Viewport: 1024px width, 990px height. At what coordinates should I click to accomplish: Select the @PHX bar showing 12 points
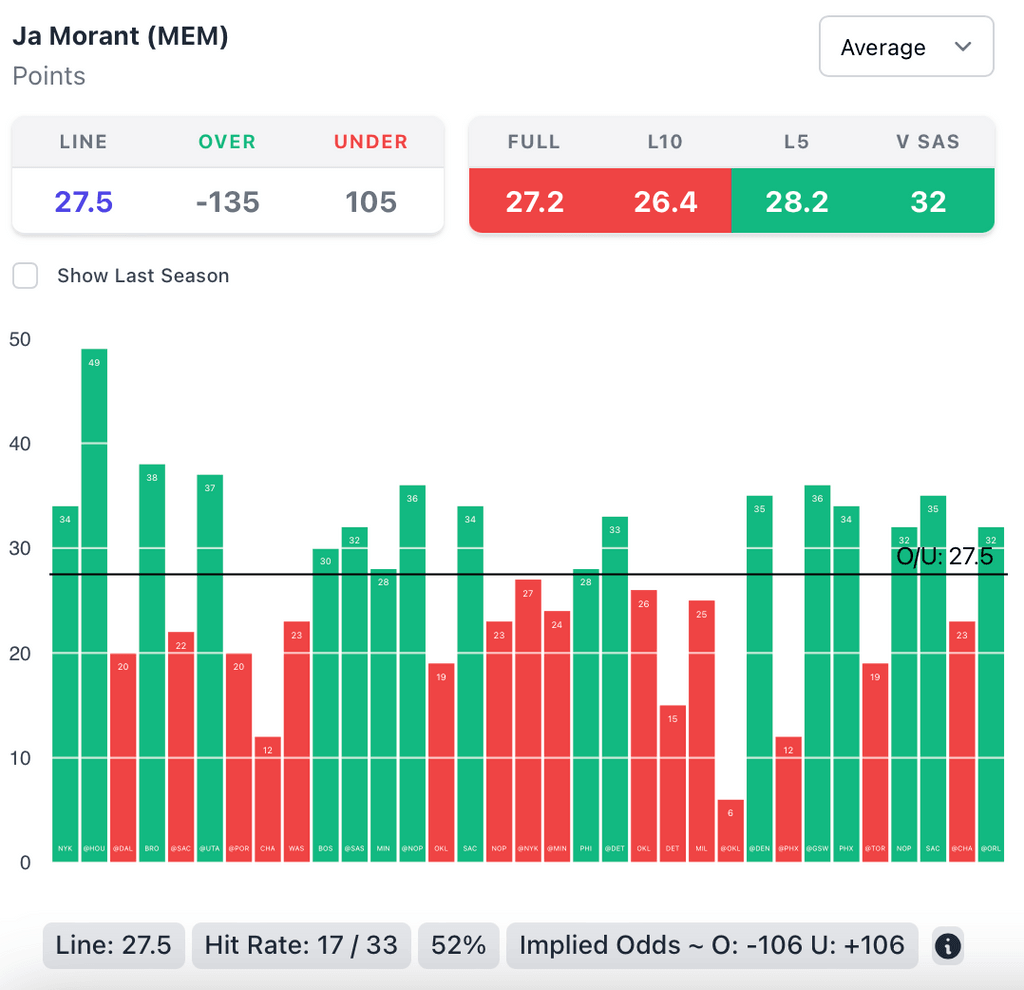[788, 799]
